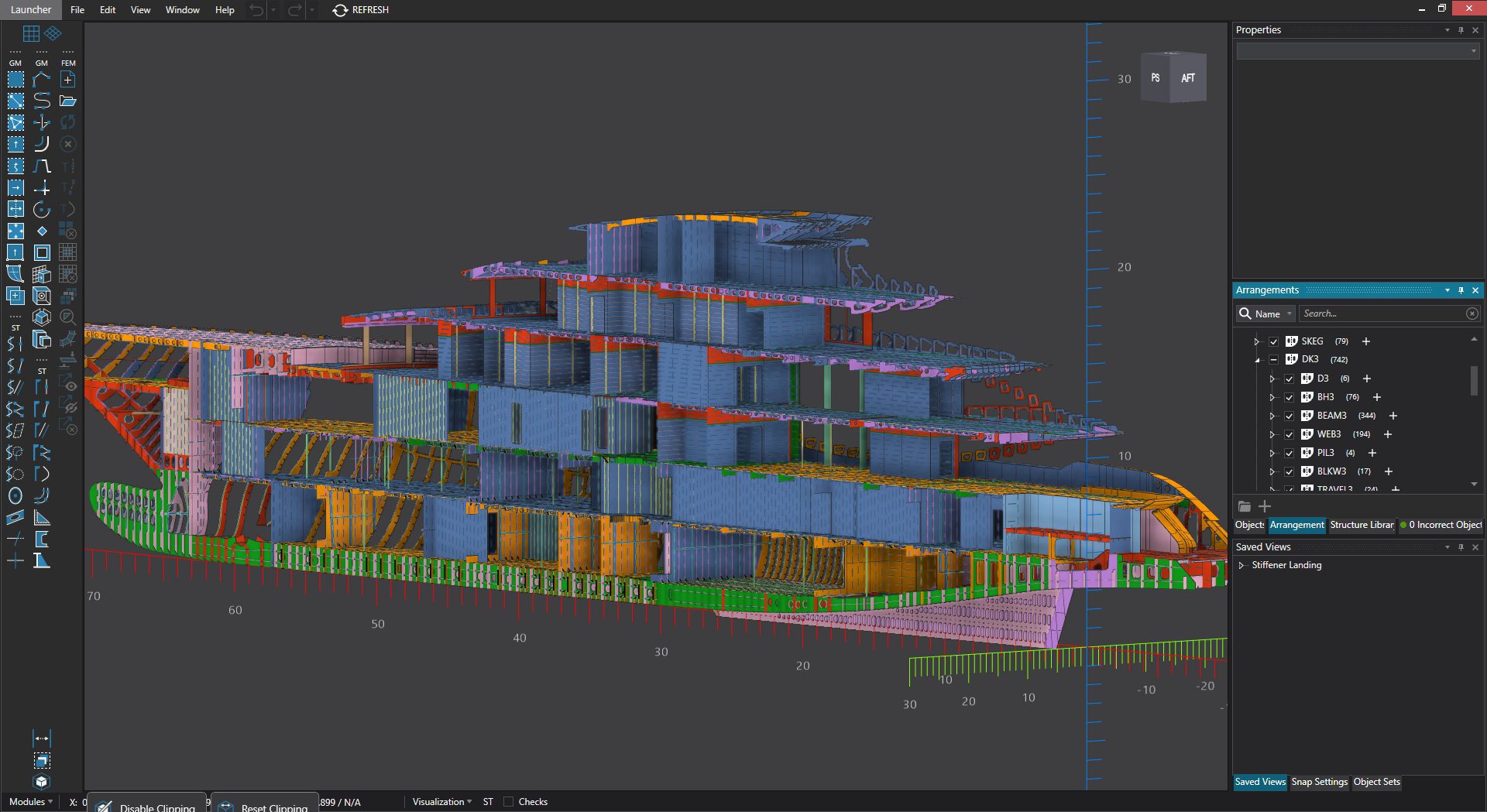The width and height of the screenshot is (1487, 812).
Task: Click the folder icon below the arrangements tree
Action: coord(1244,506)
